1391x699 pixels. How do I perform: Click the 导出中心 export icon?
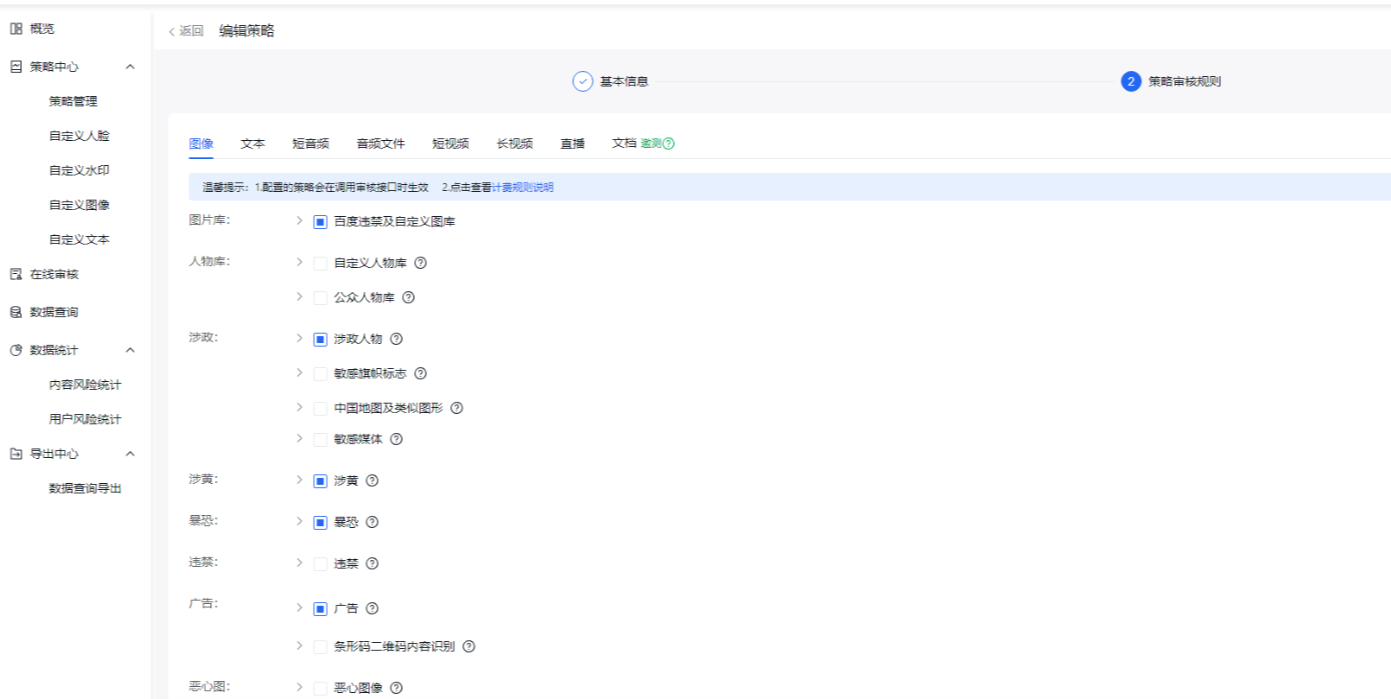point(16,454)
